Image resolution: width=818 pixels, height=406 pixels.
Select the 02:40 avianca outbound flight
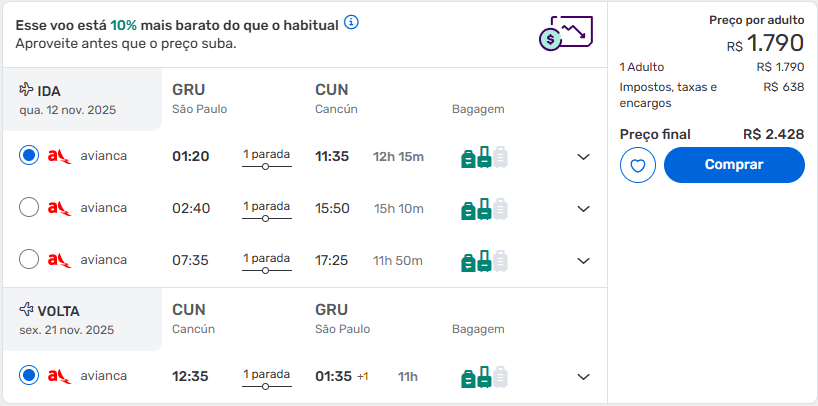(29, 207)
